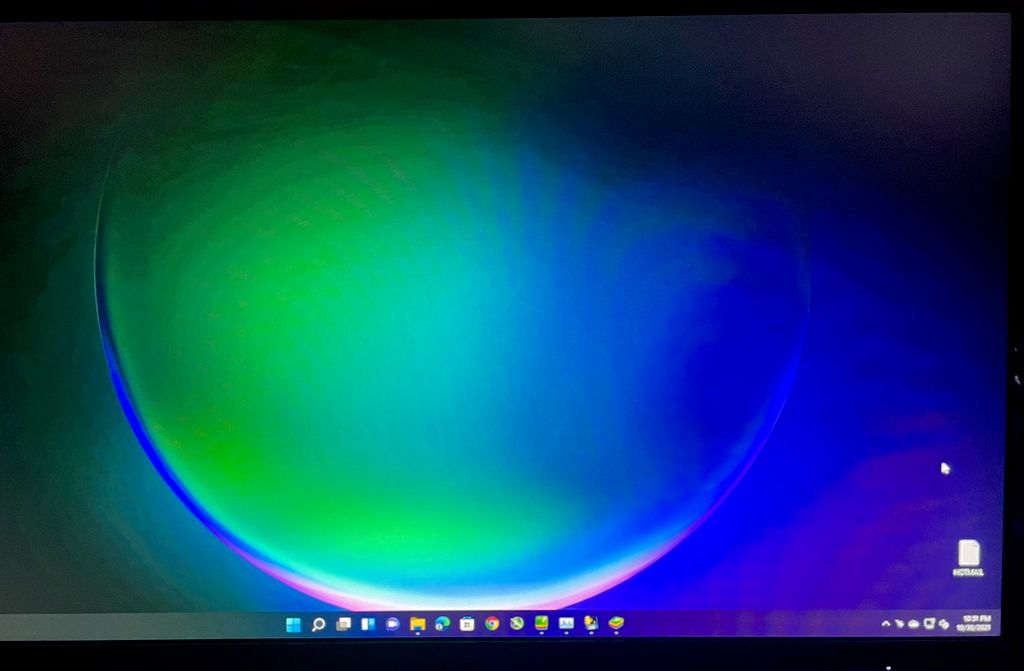Screen dimensions: 1024x671
Task: Open the green notebook app in taskbar
Action: [x=541, y=624]
